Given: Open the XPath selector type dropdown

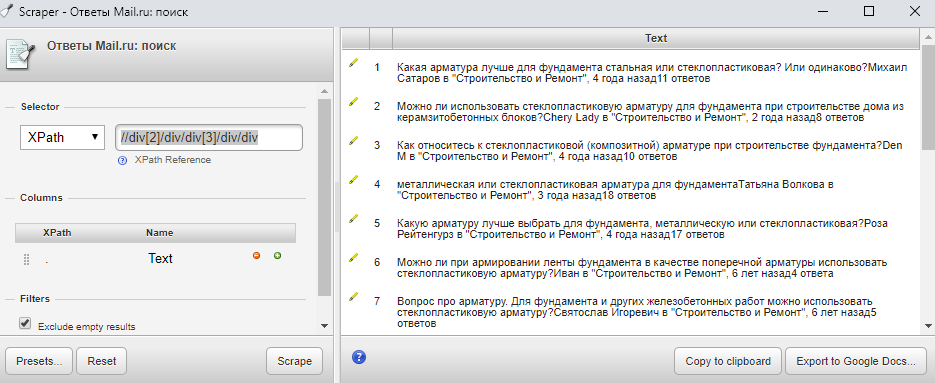Looking at the screenshot, I should pyautogui.click(x=63, y=138).
